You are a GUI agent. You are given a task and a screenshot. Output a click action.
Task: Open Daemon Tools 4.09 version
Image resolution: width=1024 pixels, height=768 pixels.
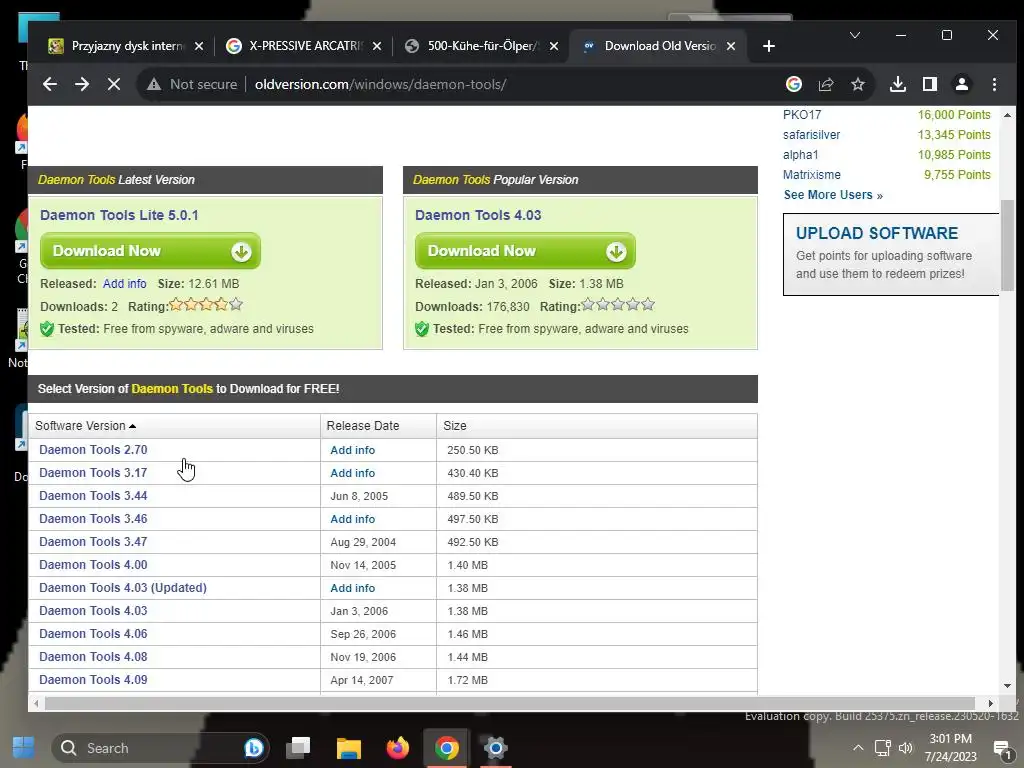pyautogui.click(x=93, y=680)
